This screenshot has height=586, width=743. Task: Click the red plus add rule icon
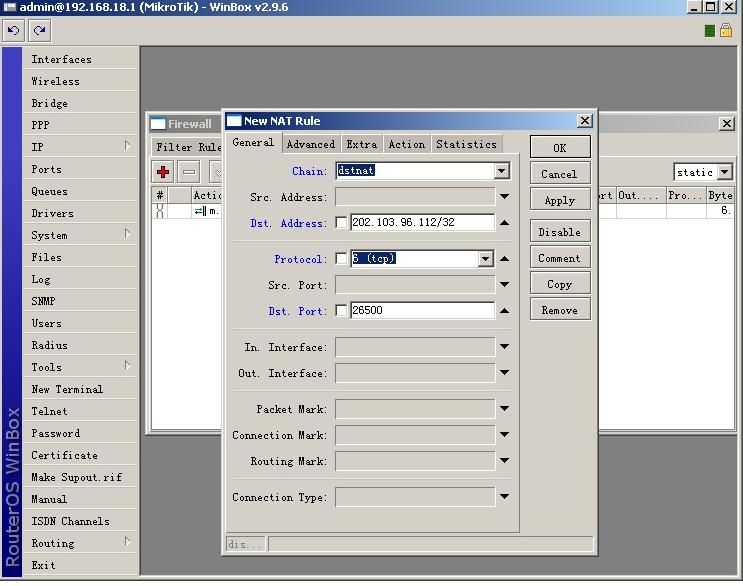tap(163, 172)
